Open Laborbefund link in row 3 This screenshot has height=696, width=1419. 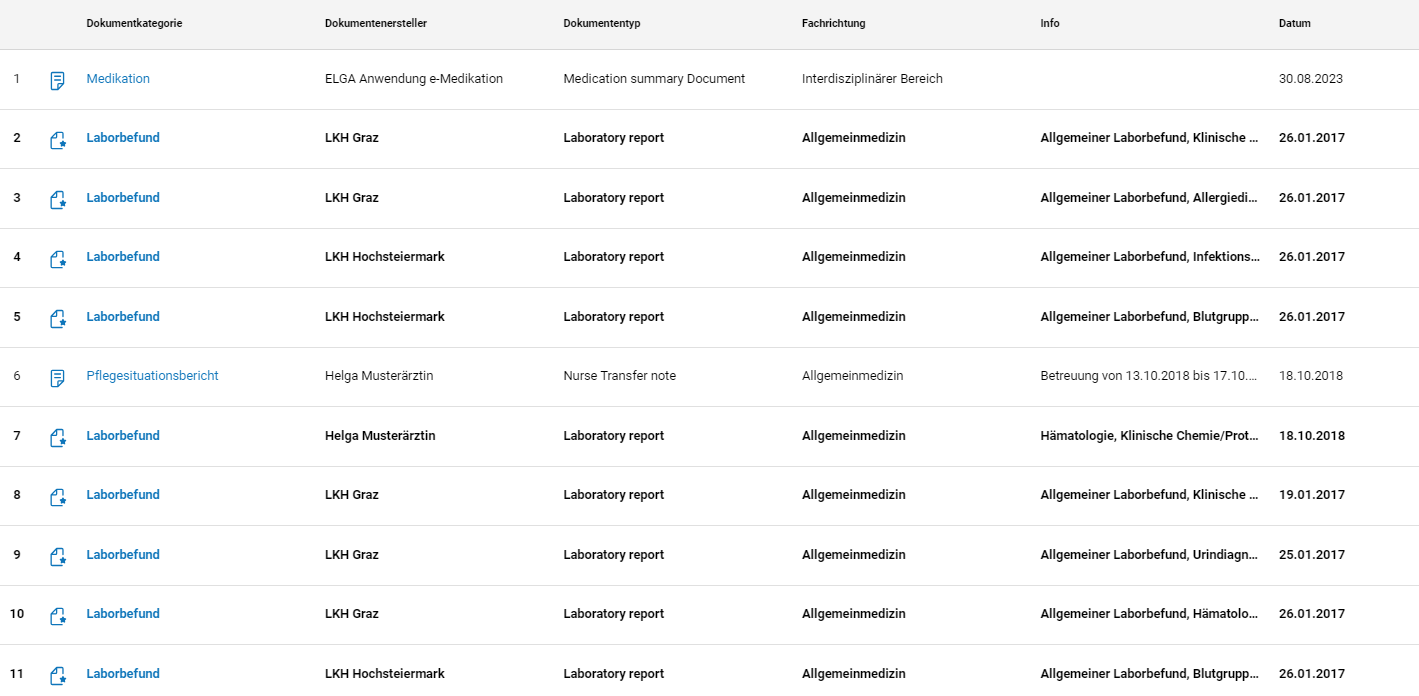tap(123, 198)
